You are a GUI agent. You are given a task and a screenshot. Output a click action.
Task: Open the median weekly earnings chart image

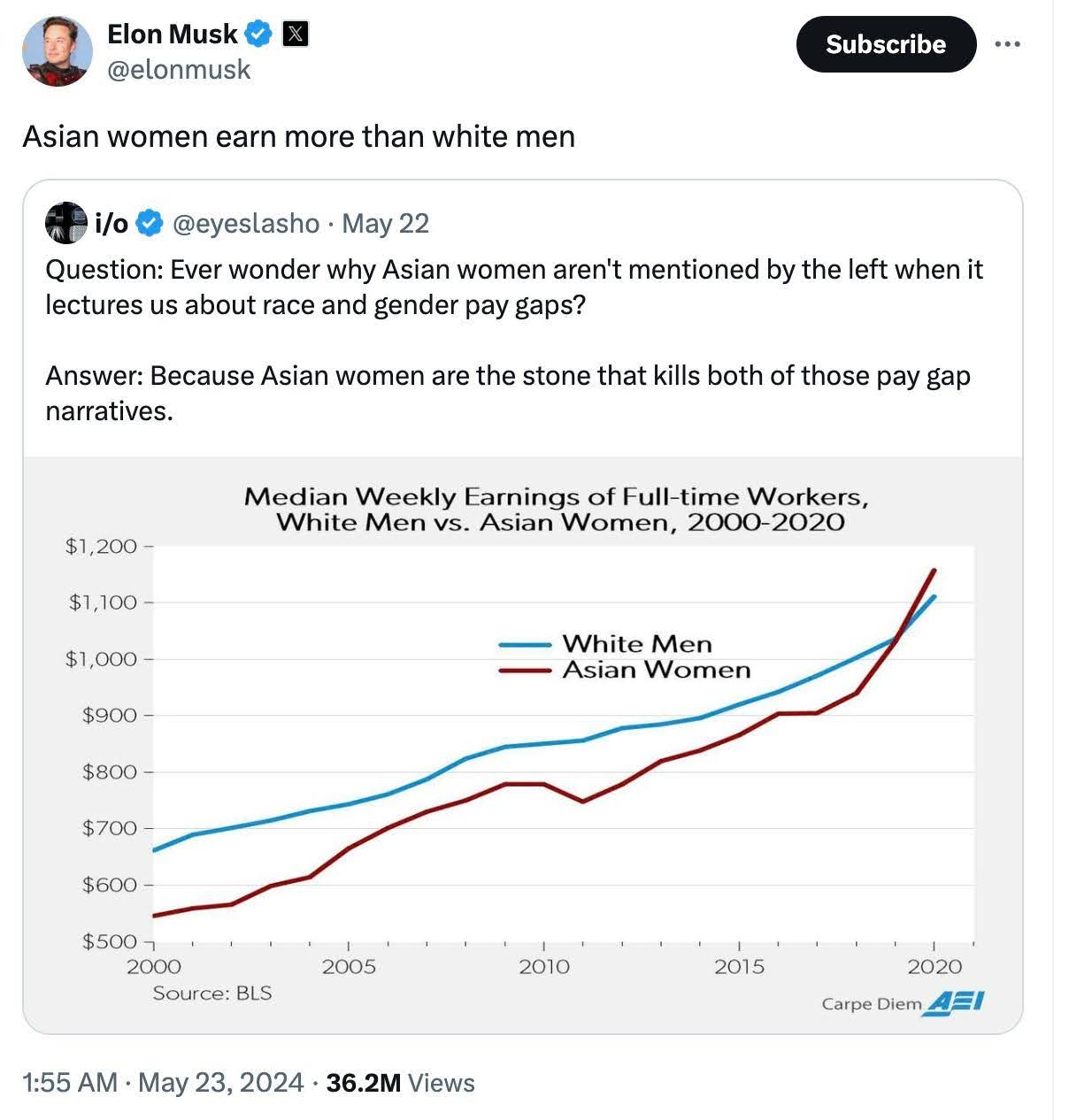(x=522, y=743)
